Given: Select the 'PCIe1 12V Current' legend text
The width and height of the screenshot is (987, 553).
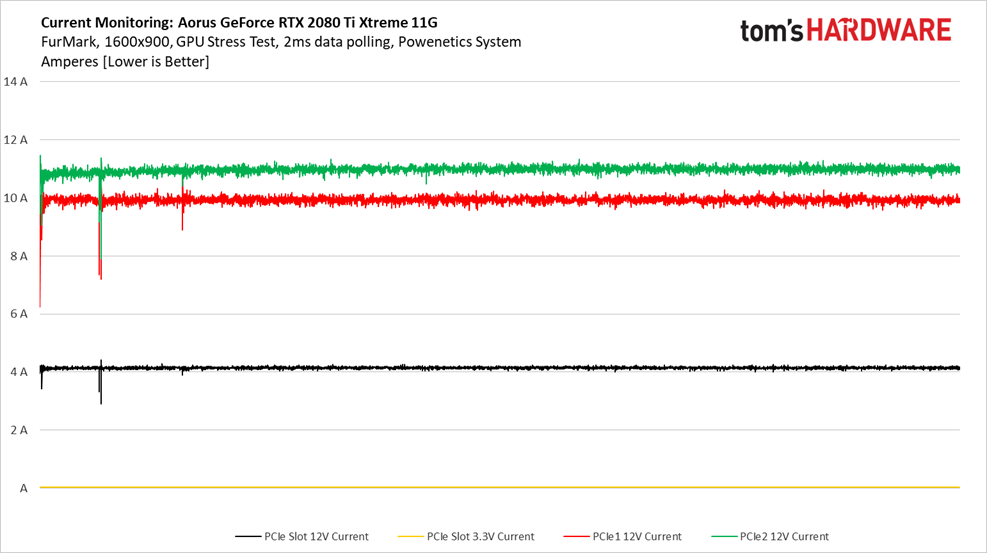Looking at the screenshot, I should tap(636, 537).
